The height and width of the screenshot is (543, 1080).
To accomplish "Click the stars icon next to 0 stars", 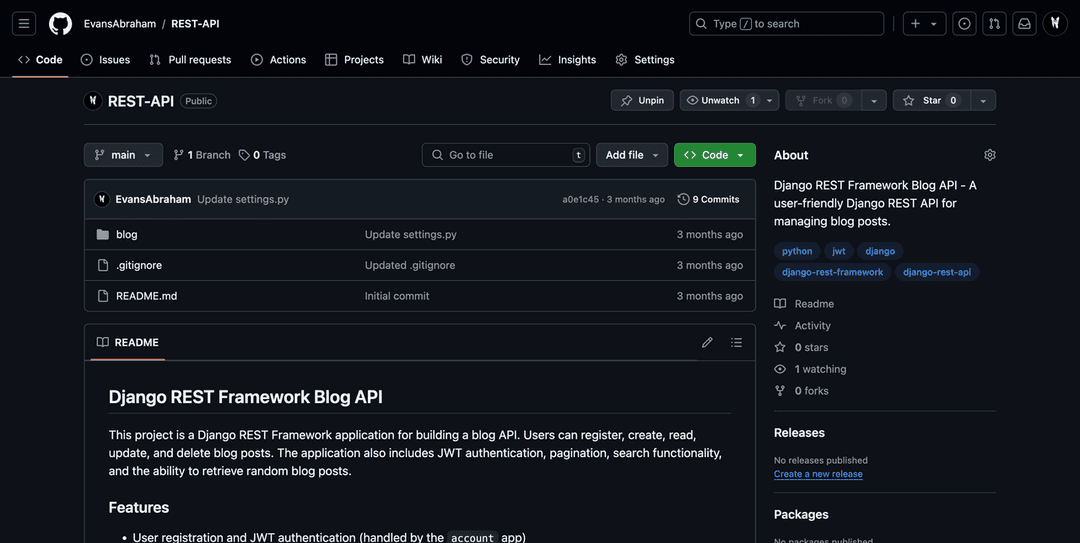I will (x=780, y=347).
